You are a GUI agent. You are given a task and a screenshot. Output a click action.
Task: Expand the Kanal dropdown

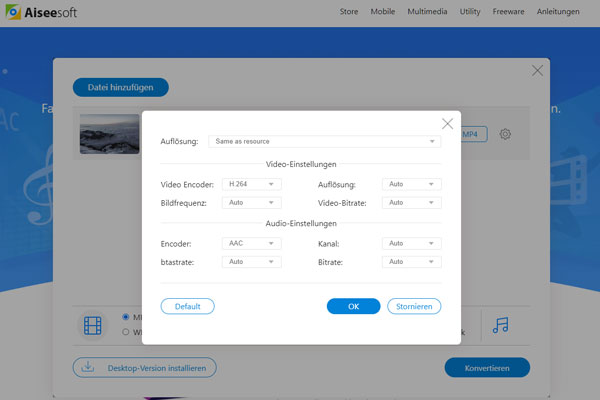click(413, 243)
